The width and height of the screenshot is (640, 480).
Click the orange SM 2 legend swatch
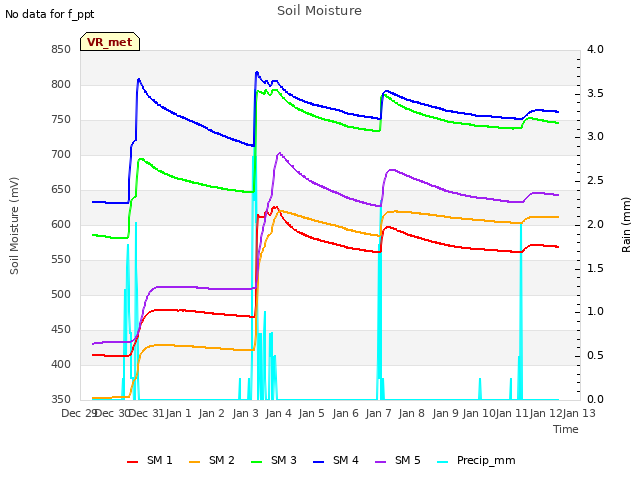pos(194,462)
